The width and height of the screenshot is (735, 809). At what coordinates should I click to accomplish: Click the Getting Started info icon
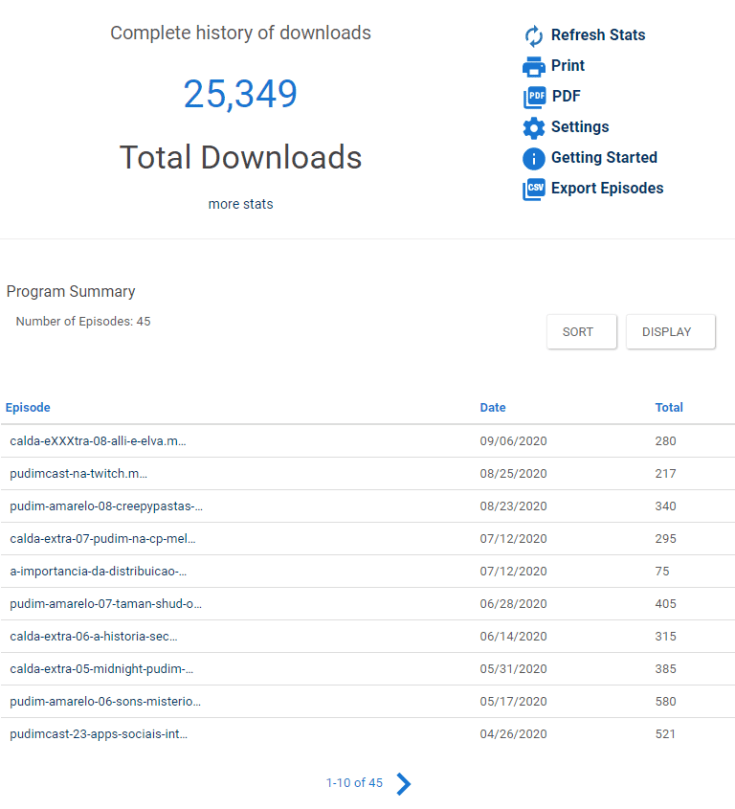534,158
